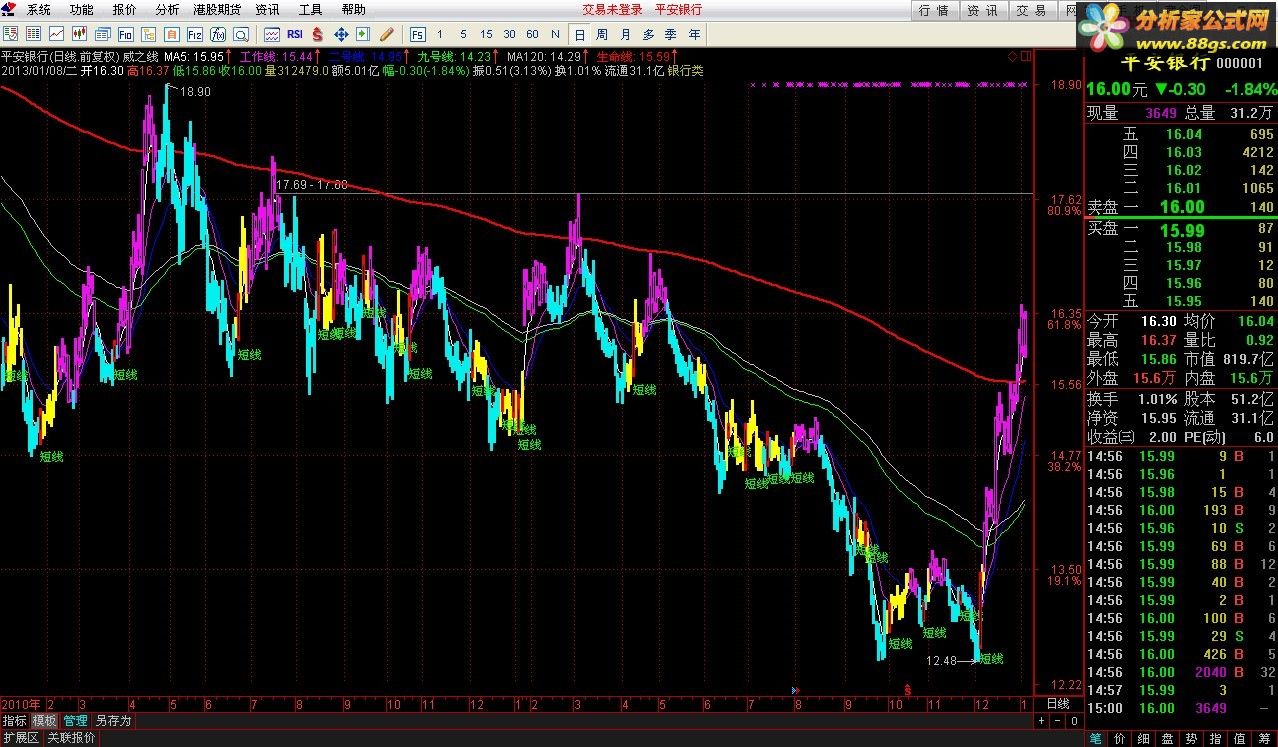The width and height of the screenshot is (1278, 747).
Task: Select the 势 tab in quote panel
Action: point(1192,738)
